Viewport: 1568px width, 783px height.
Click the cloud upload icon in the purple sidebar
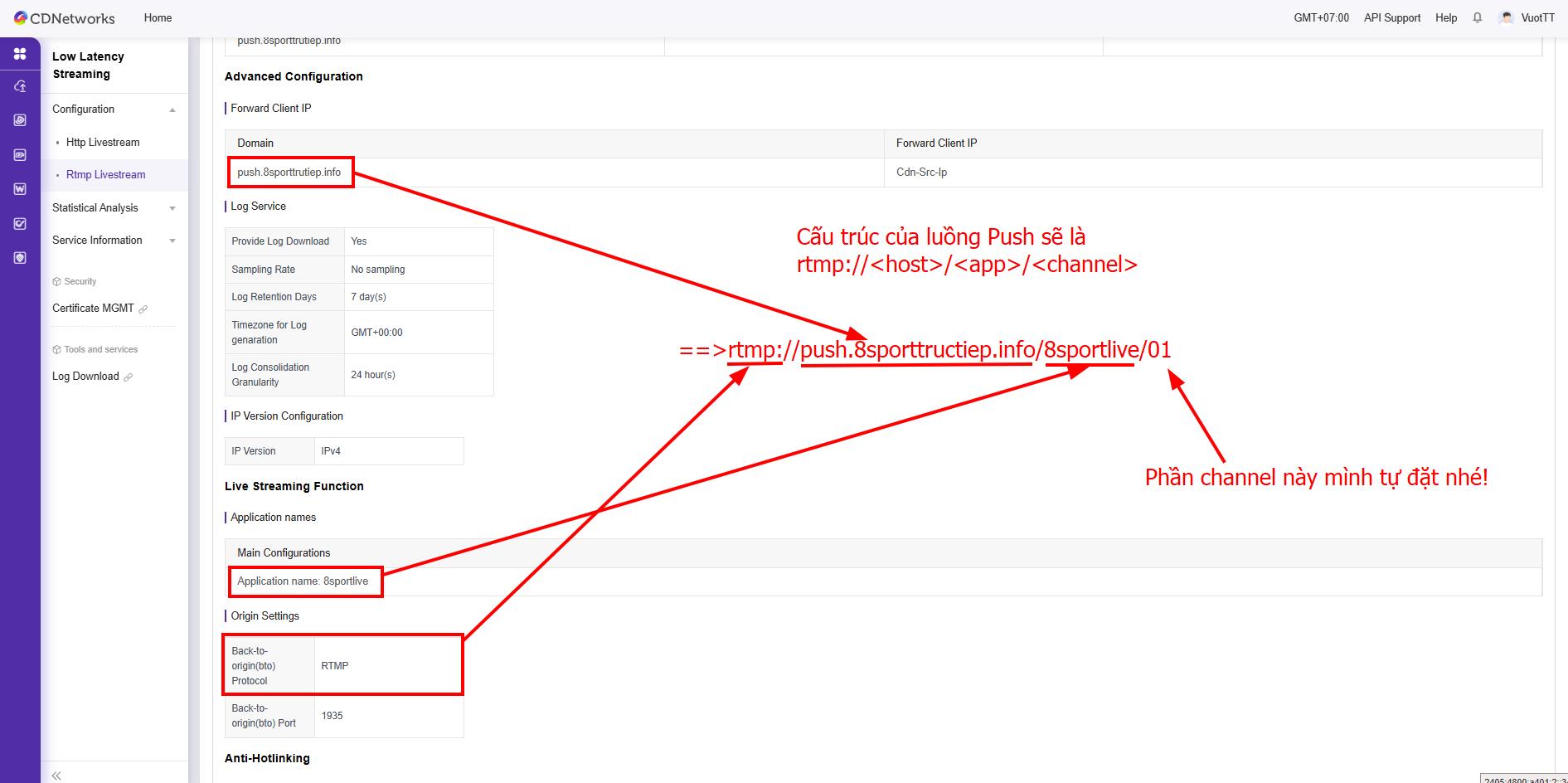pyautogui.click(x=20, y=86)
